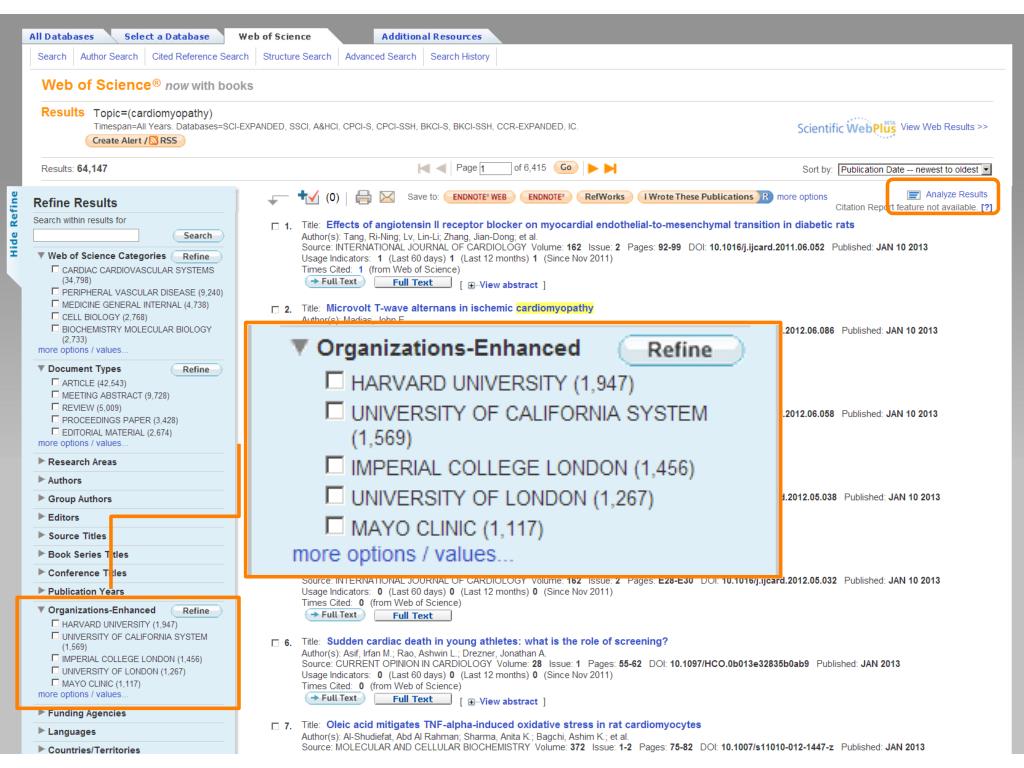Click the Go button for page number
The height and width of the screenshot is (768, 1024).
[x=566, y=168]
